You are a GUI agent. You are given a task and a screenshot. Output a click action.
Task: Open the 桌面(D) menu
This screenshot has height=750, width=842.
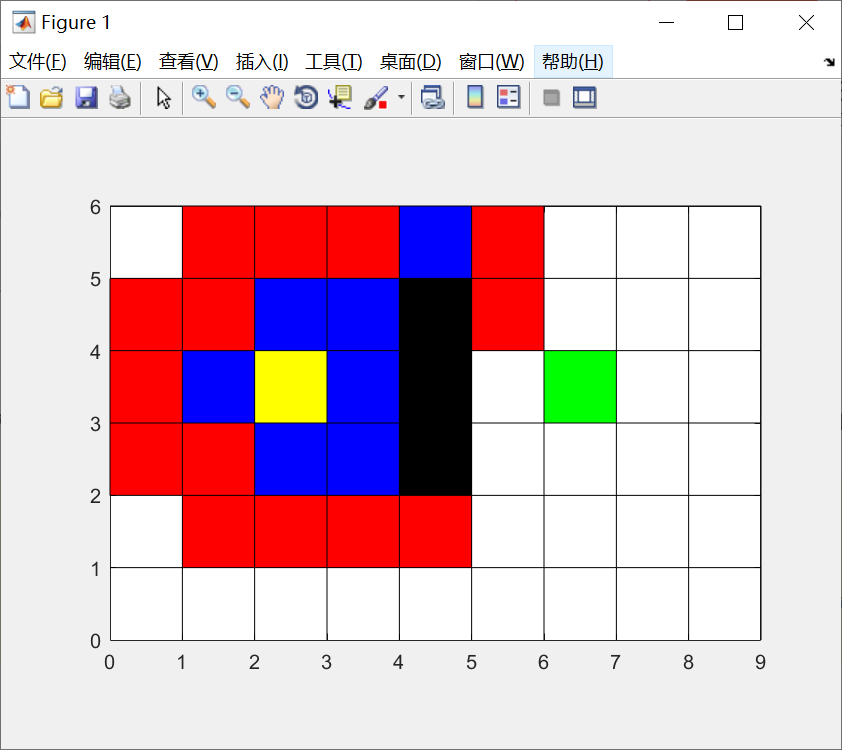click(410, 62)
